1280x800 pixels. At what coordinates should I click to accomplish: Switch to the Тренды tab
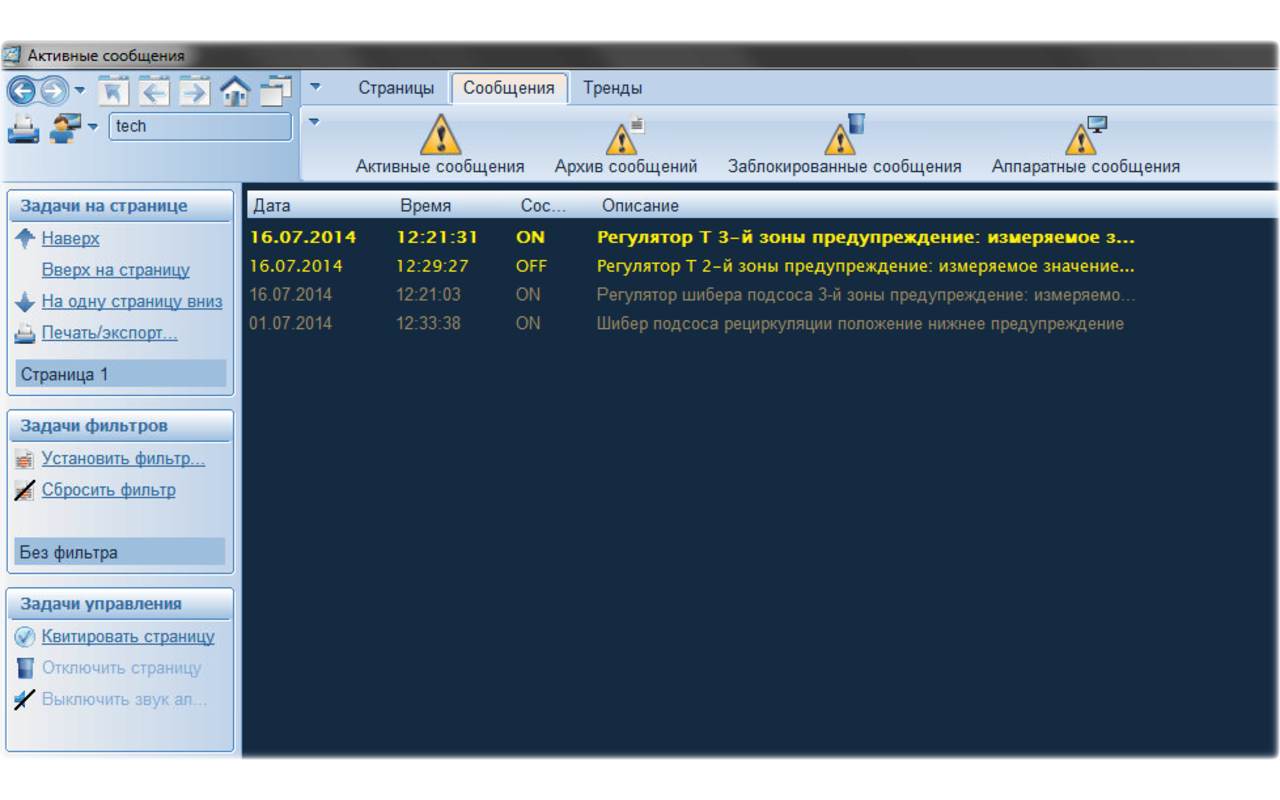click(x=612, y=88)
